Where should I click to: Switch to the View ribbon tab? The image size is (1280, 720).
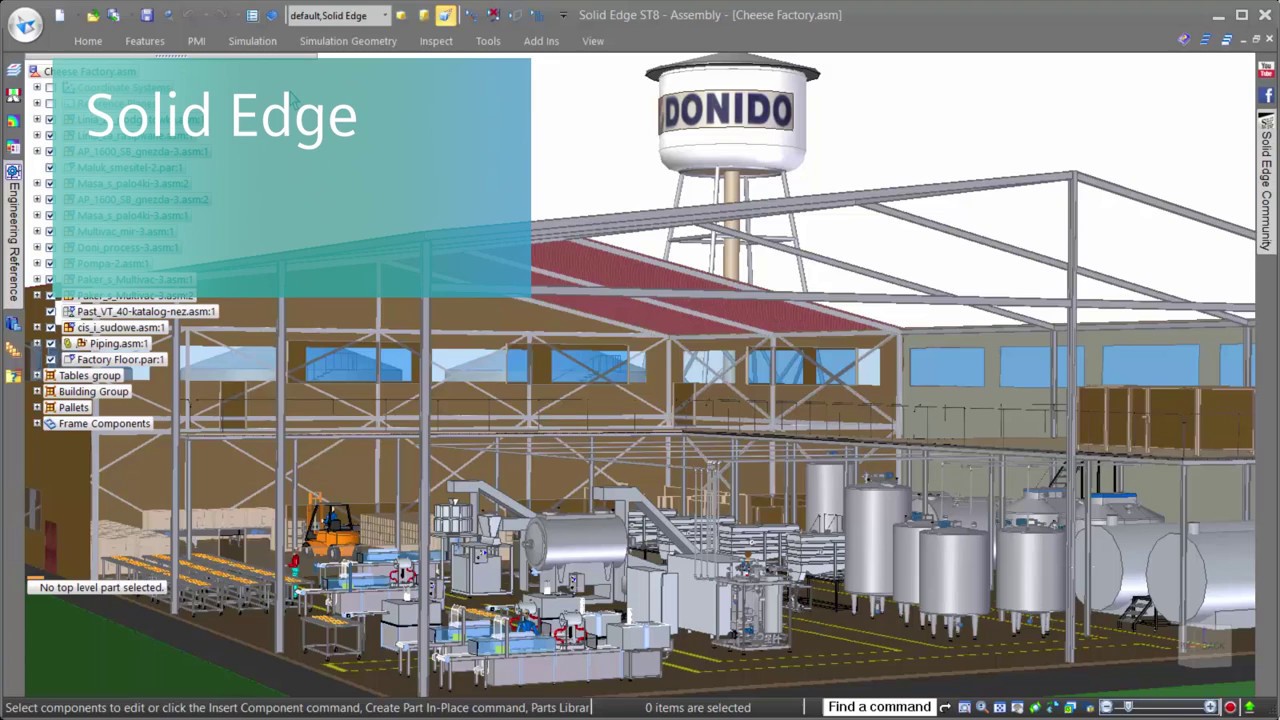(x=593, y=41)
